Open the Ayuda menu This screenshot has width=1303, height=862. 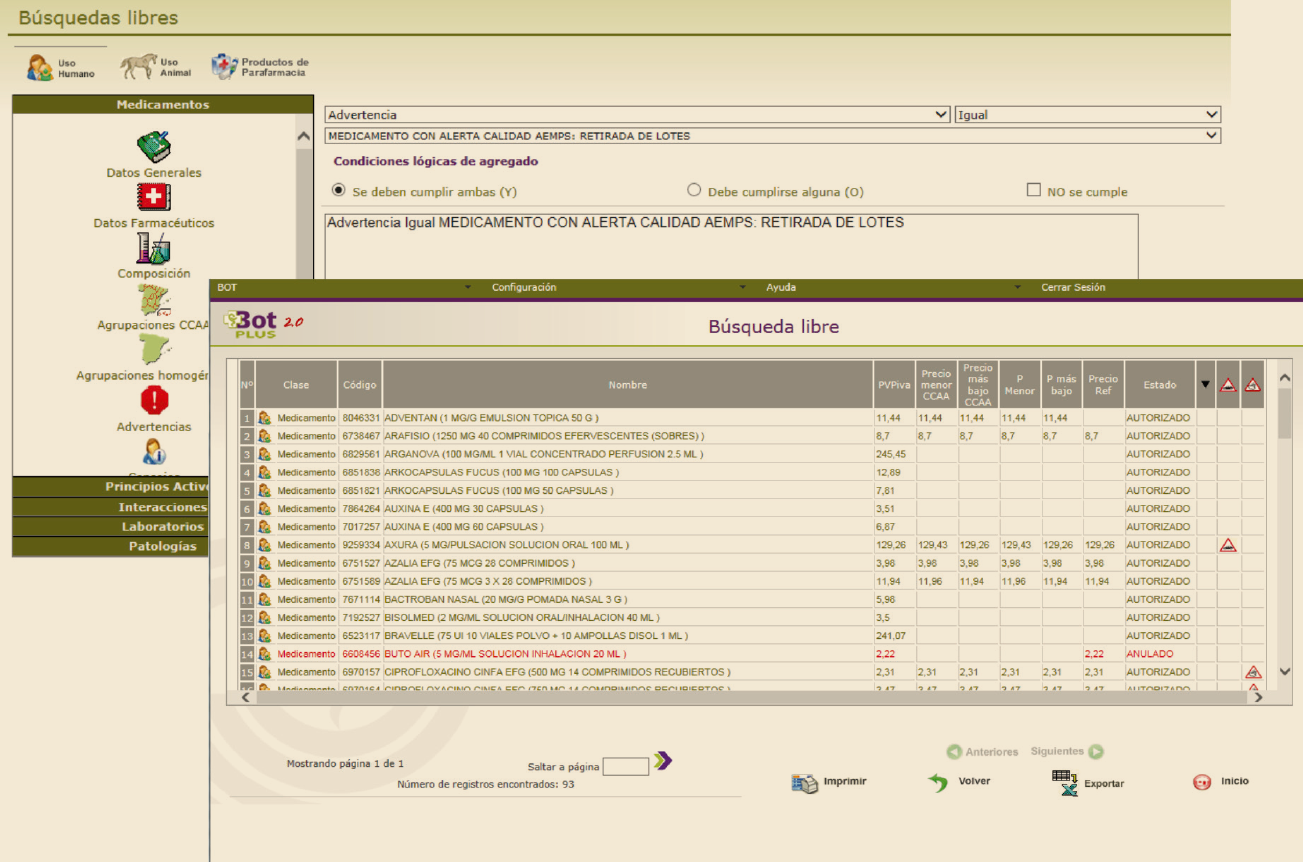click(x=781, y=288)
